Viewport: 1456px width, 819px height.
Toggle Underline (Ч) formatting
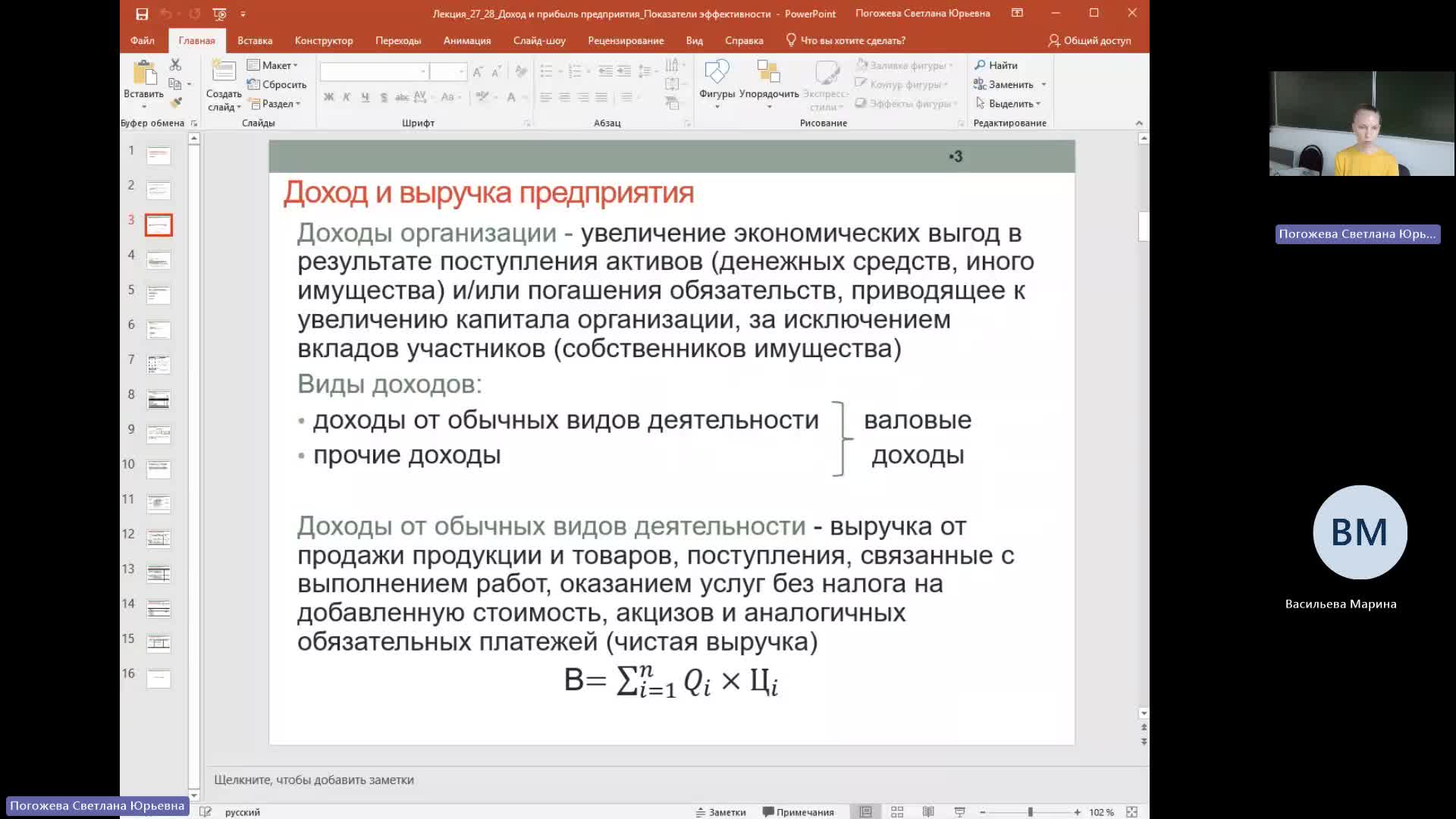tap(365, 97)
